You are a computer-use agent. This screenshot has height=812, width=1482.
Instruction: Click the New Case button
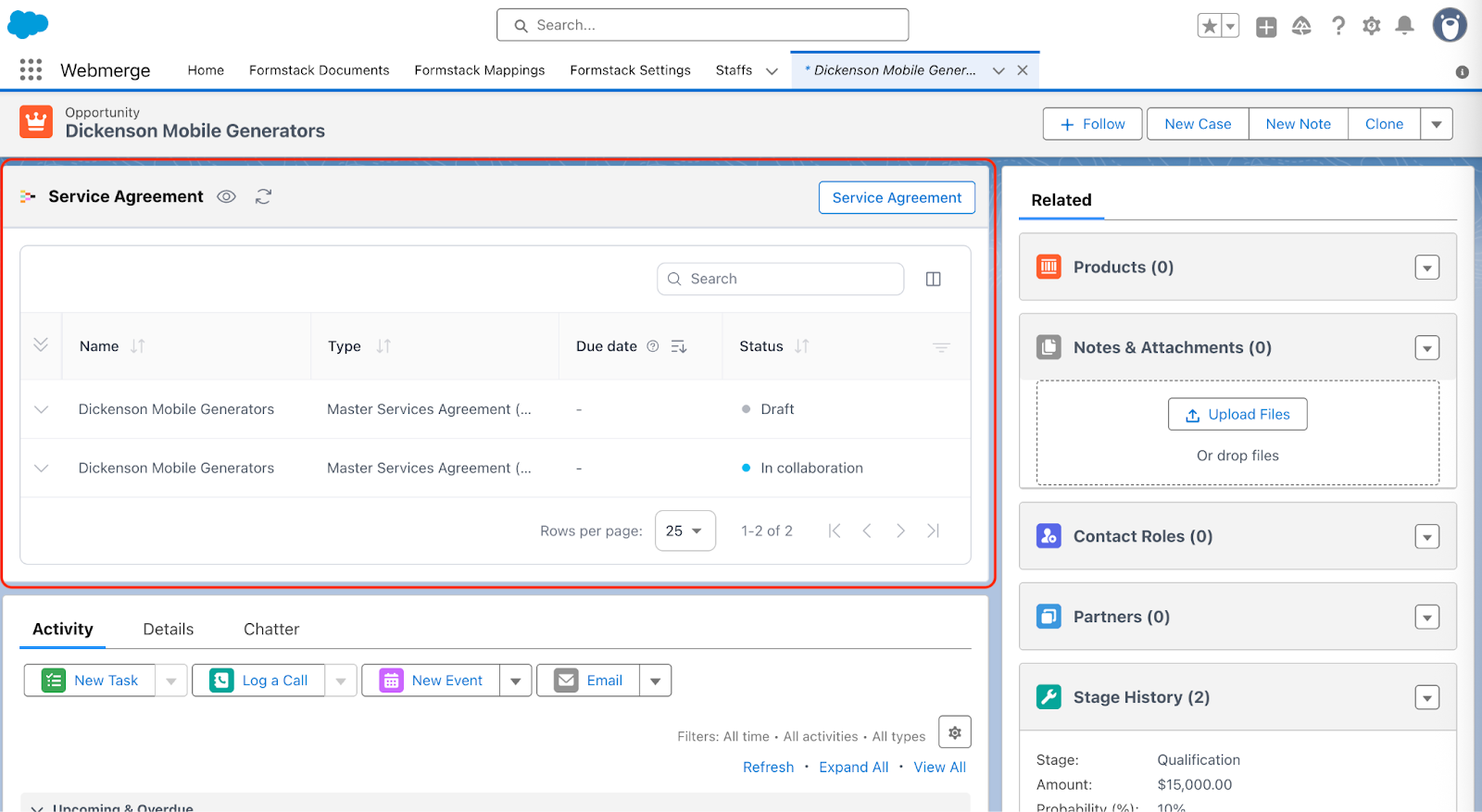click(1197, 124)
